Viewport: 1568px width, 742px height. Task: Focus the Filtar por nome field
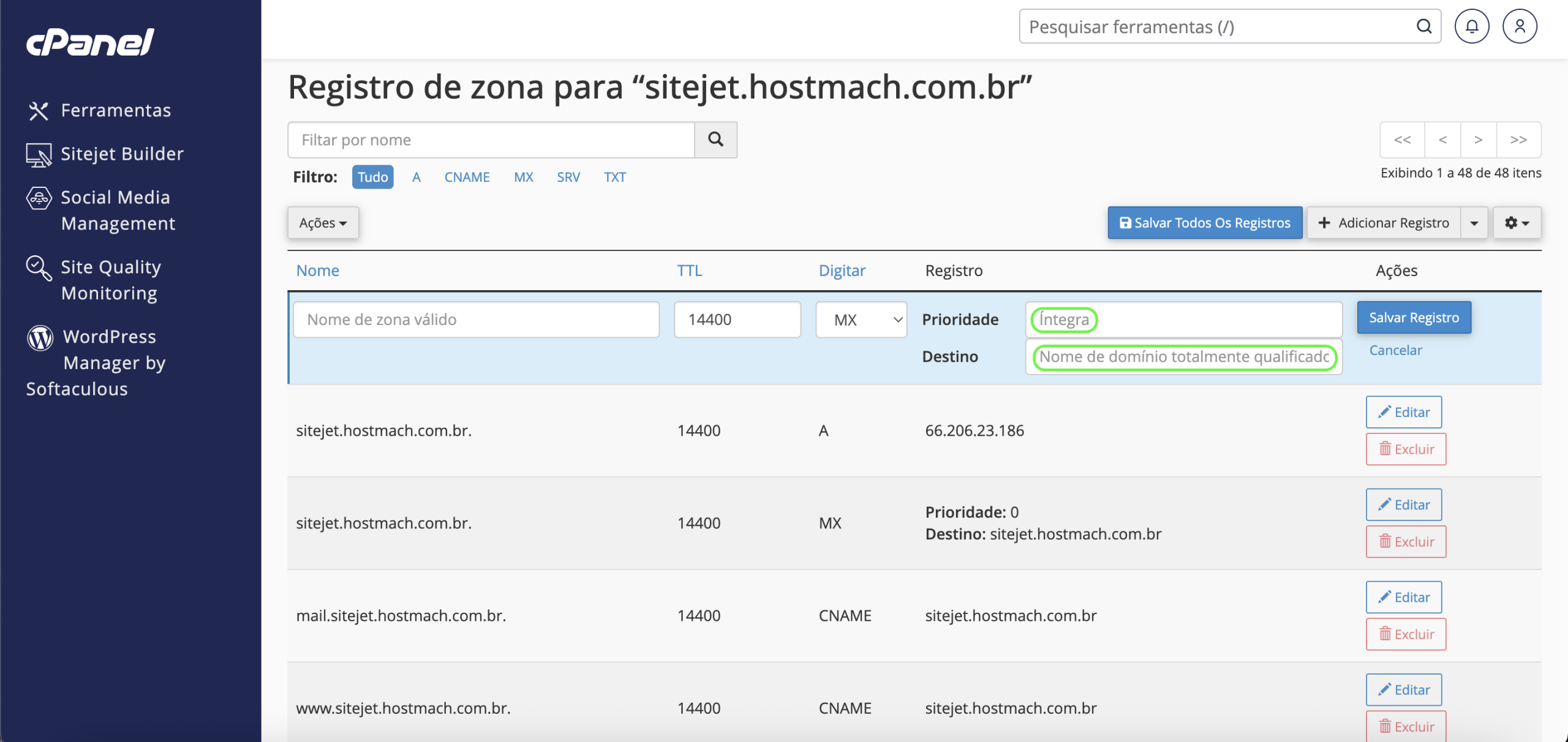pos(491,140)
